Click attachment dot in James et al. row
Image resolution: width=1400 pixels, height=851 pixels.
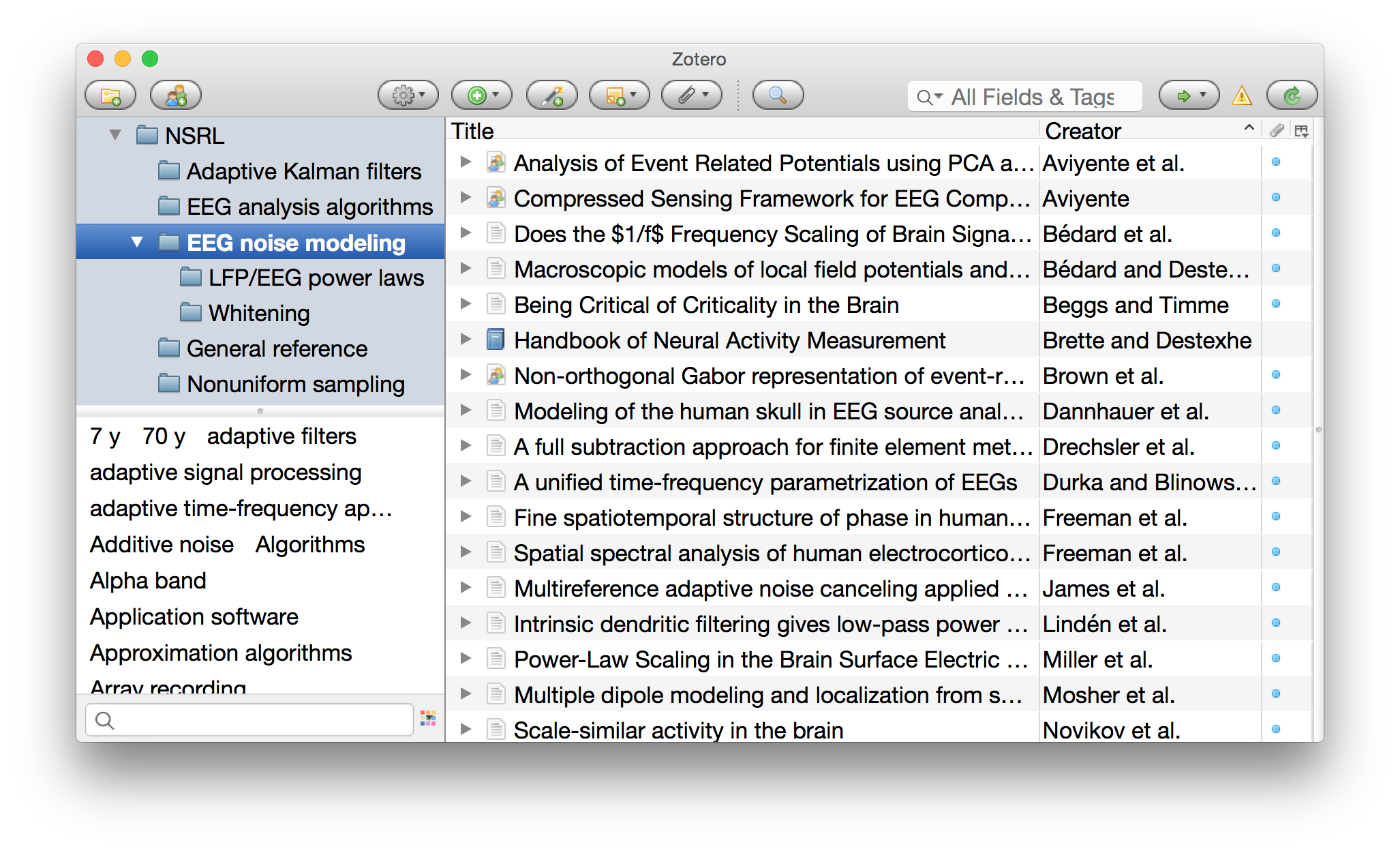(1276, 588)
